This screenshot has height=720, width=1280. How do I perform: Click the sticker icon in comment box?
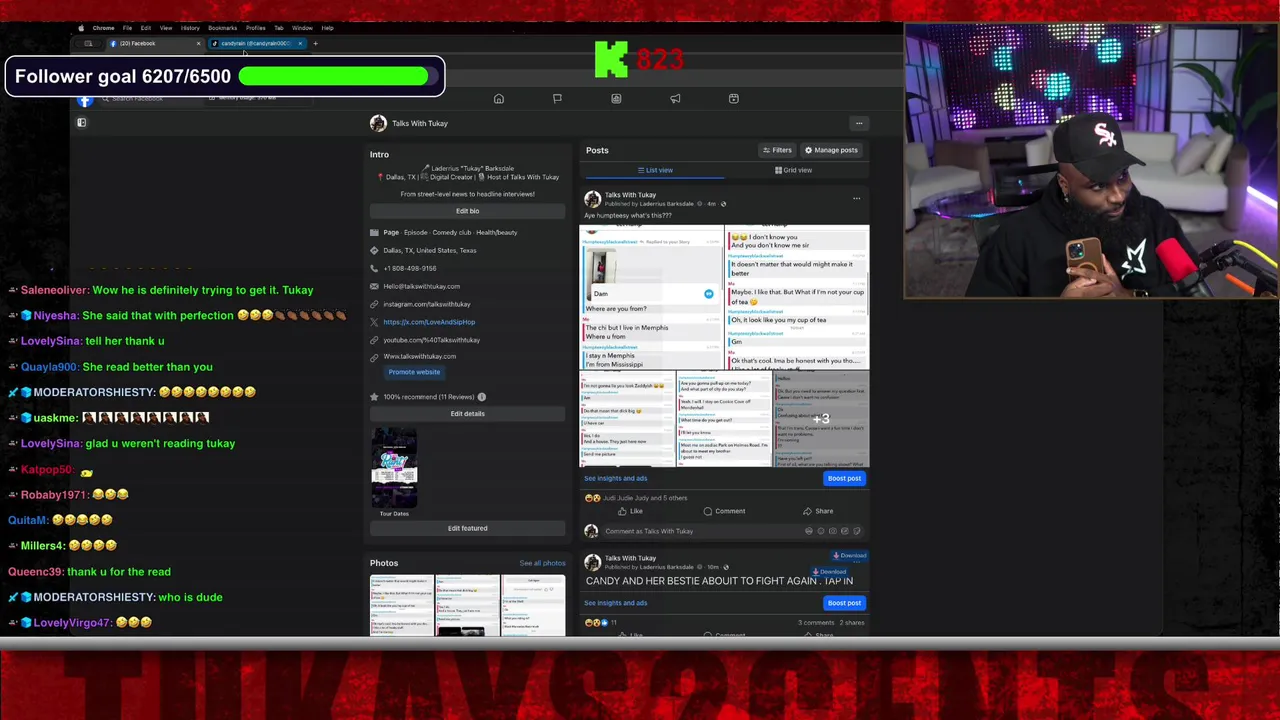pos(857,531)
